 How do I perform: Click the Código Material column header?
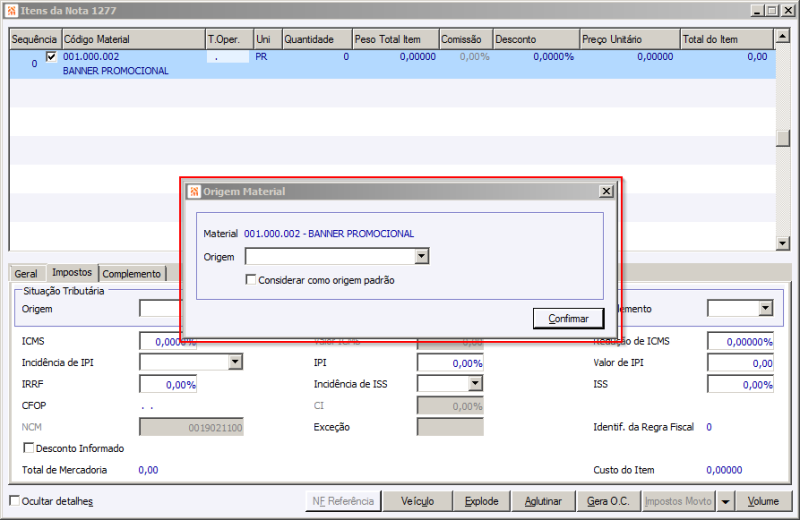(x=133, y=39)
